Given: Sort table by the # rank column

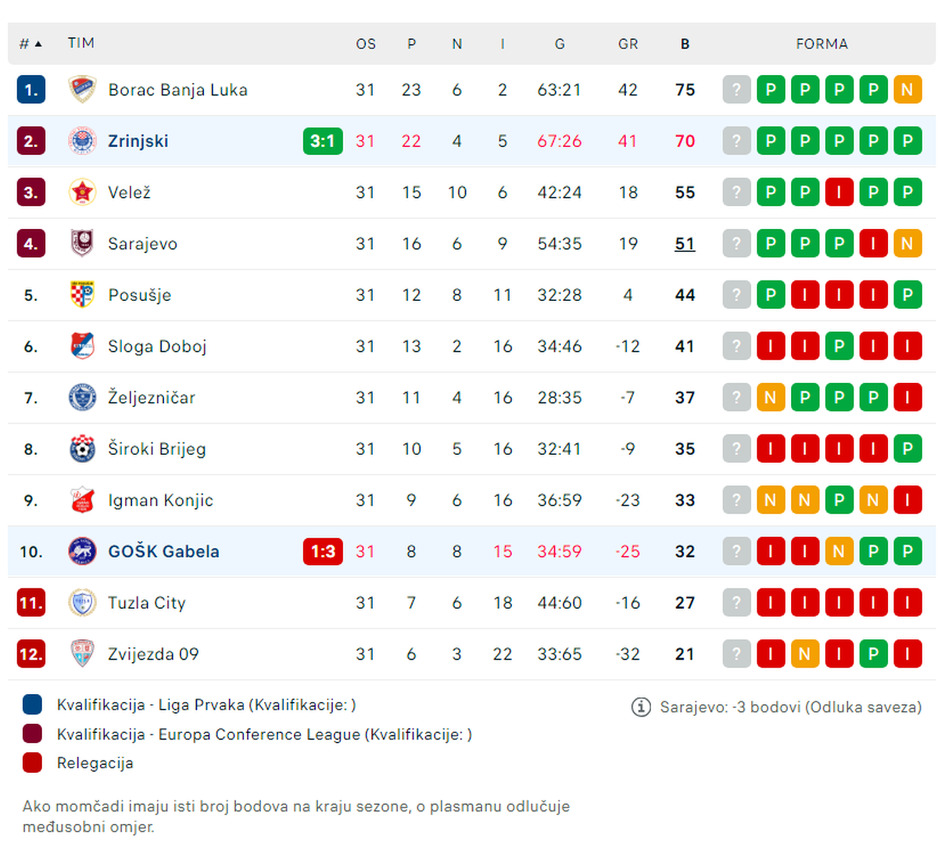Looking at the screenshot, I should coord(30,44).
